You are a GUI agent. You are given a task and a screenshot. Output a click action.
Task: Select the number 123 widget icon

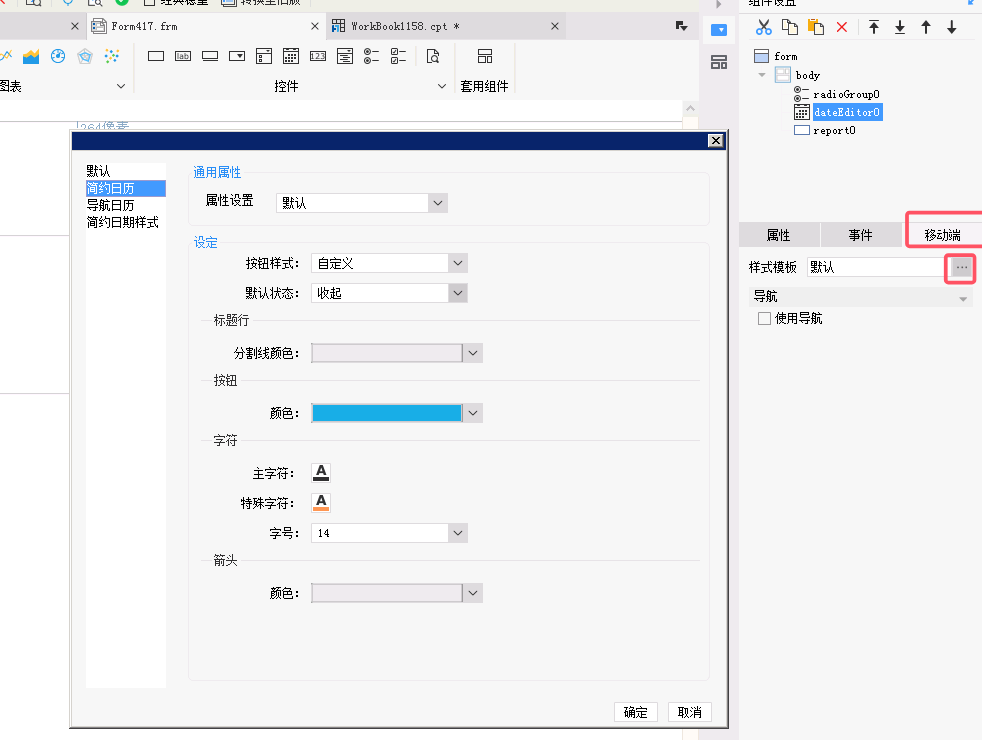pyautogui.click(x=318, y=56)
